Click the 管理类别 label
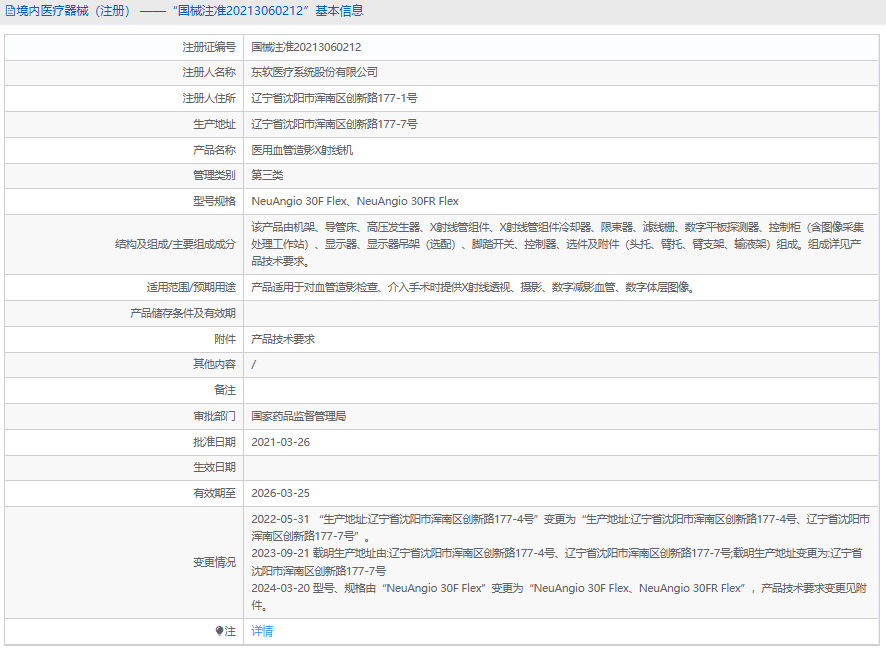This screenshot has width=886, height=654. pos(214,175)
